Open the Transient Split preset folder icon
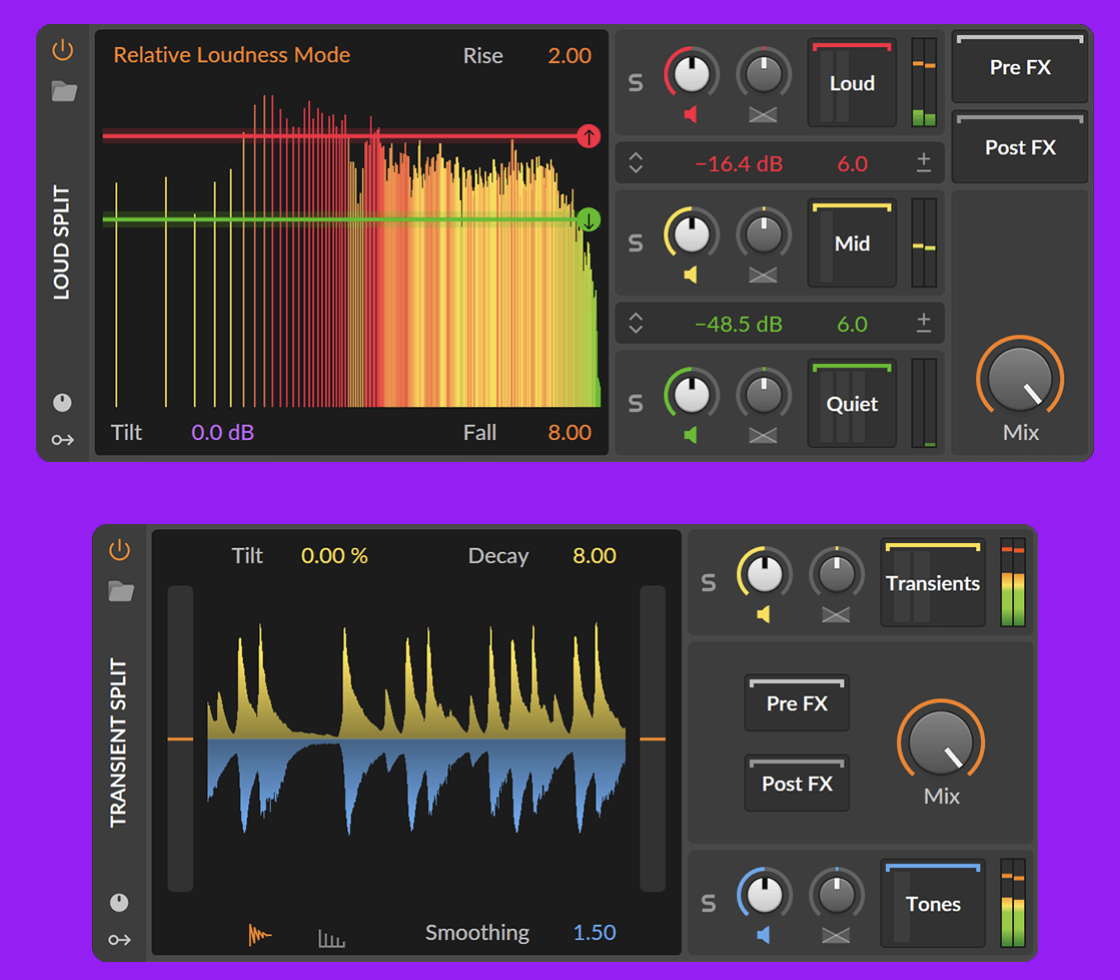The width and height of the screenshot is (1120, 980). click(x=121, y=591)
